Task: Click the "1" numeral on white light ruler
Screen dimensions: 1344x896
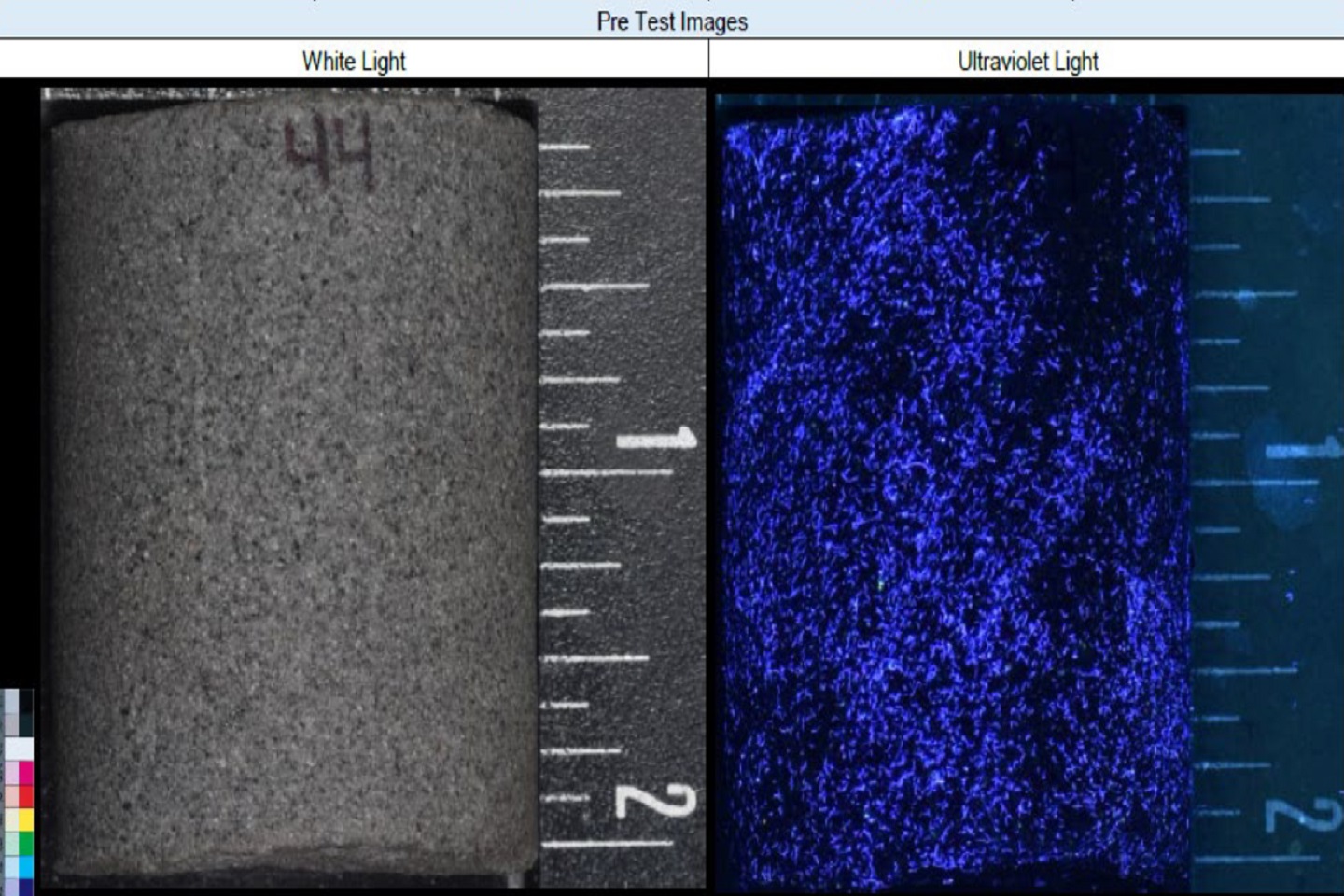Action: click(657, 439)
